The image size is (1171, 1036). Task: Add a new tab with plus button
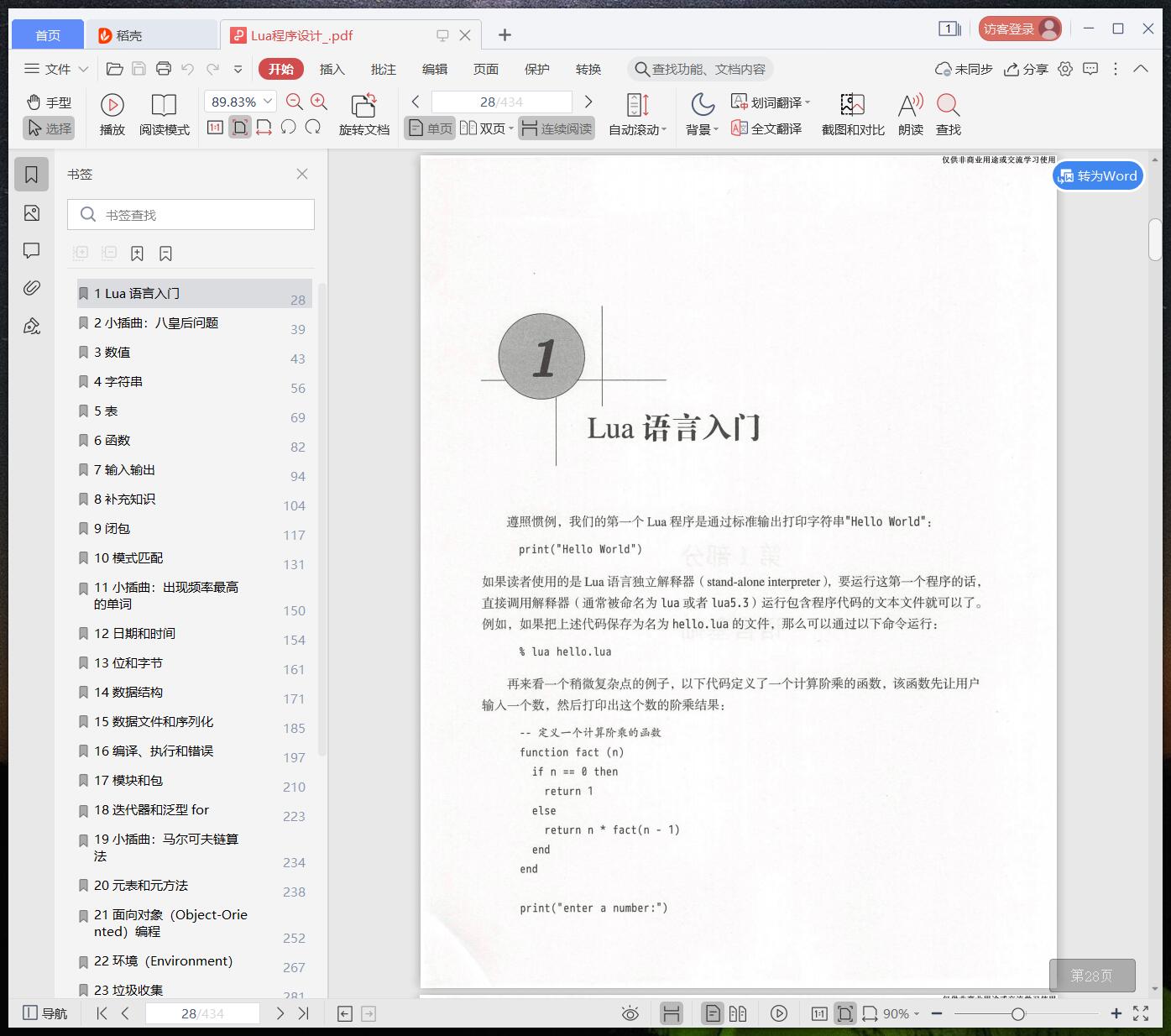point(504,34)
